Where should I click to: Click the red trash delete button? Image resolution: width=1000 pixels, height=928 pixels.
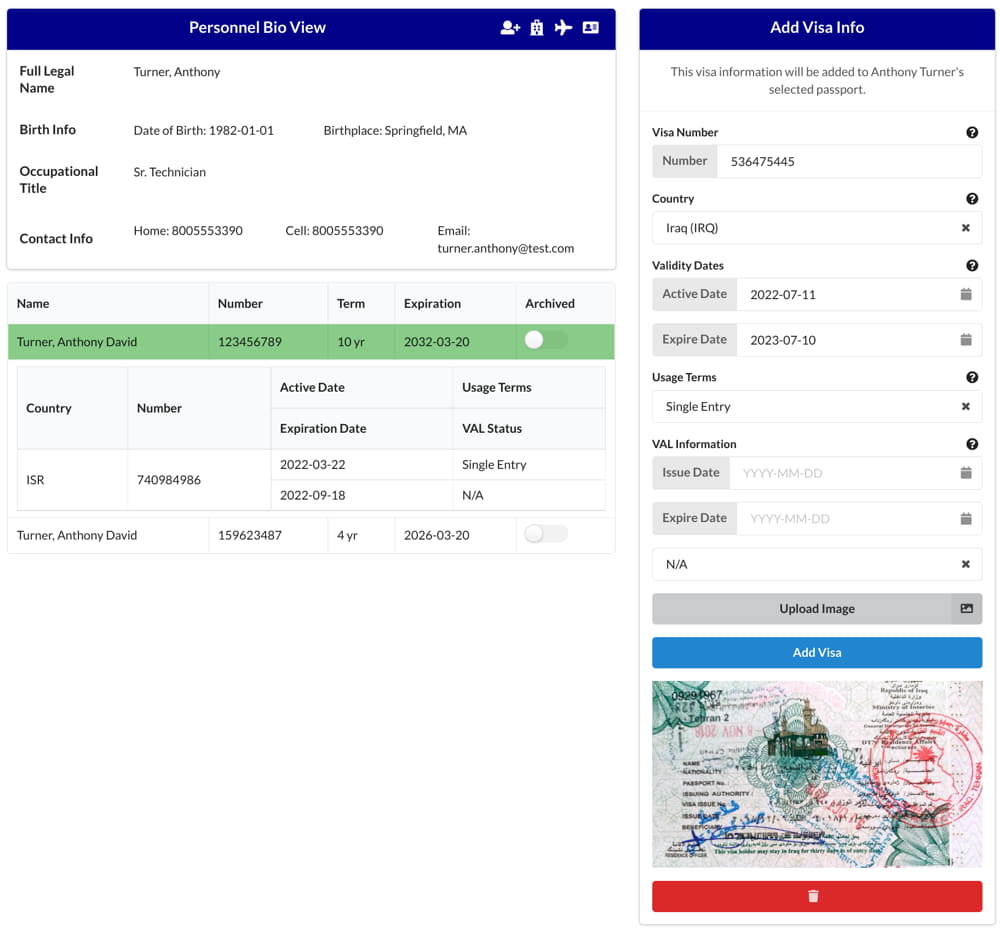point(816,897)
